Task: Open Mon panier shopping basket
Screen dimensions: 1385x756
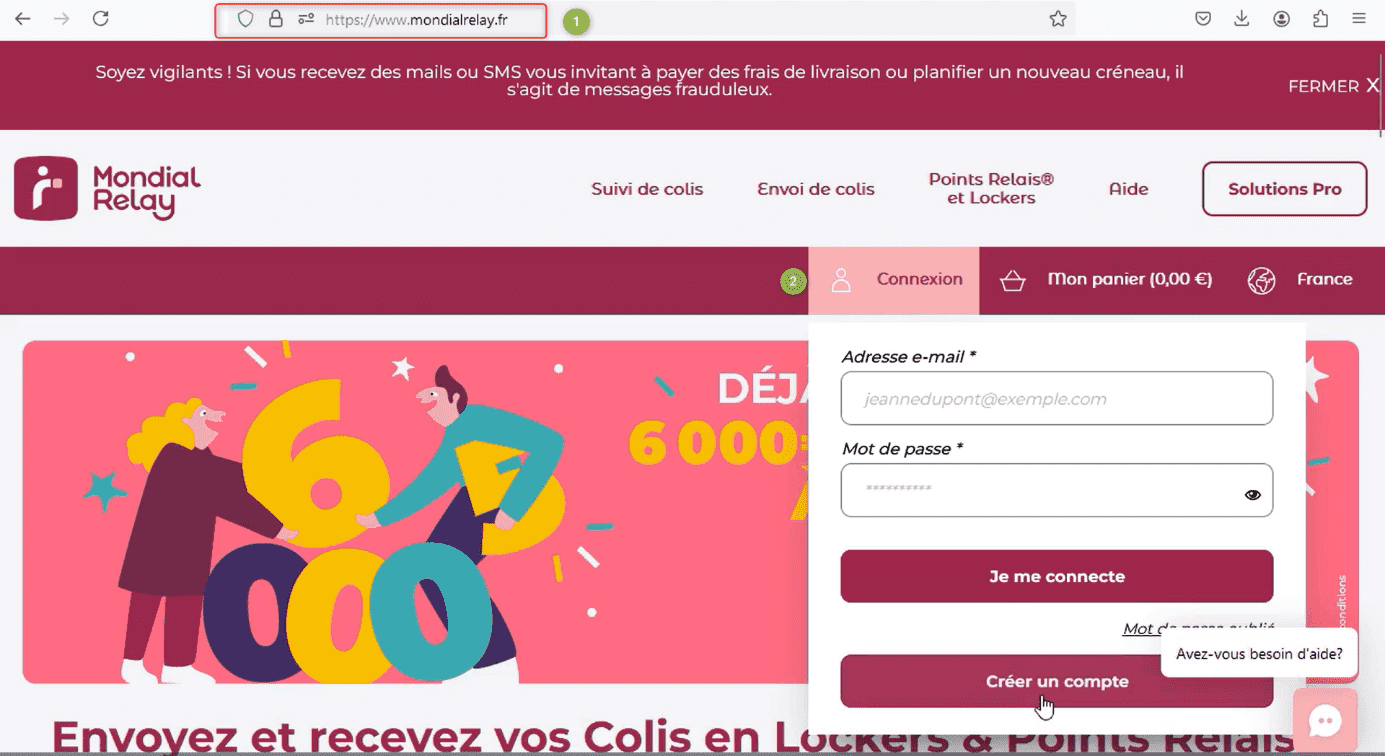Action: coord(1106,280)
